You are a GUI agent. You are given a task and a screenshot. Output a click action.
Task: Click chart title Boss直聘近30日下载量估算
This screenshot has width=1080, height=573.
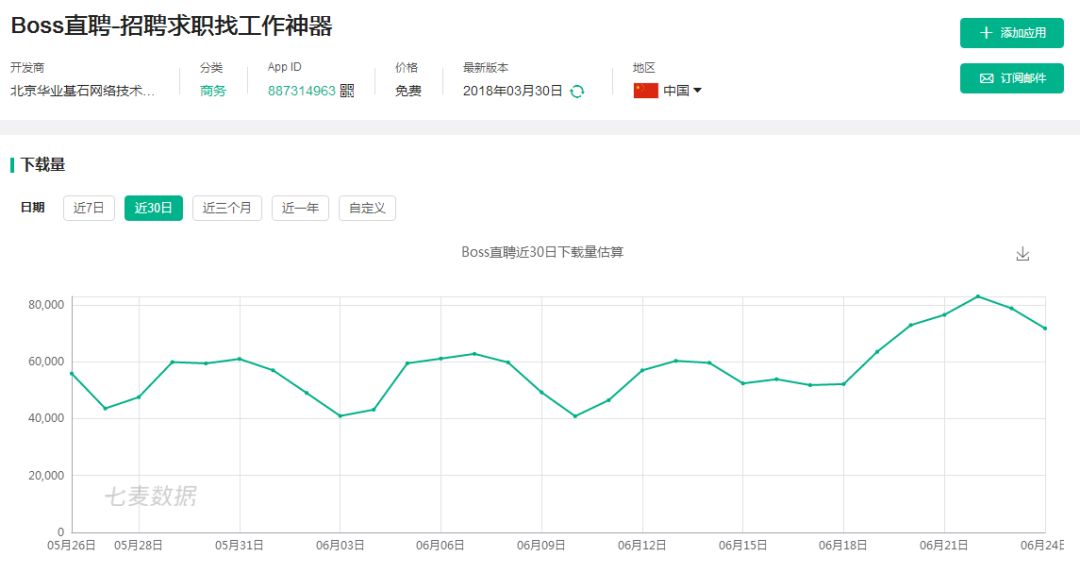coord(542,252)
